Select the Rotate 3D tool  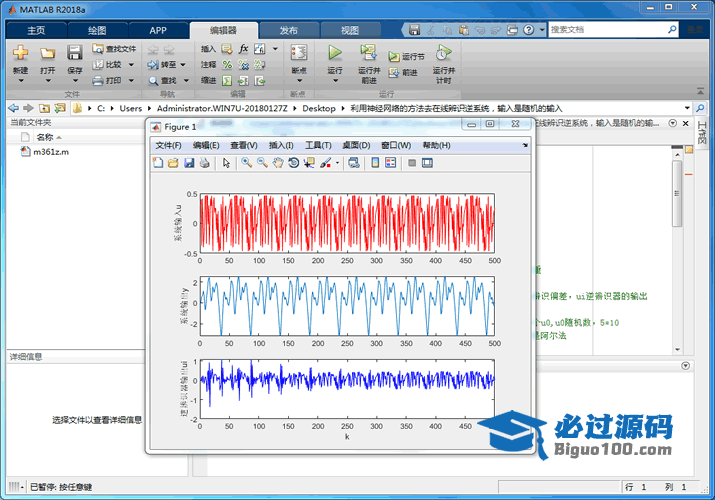coord(294,163)
